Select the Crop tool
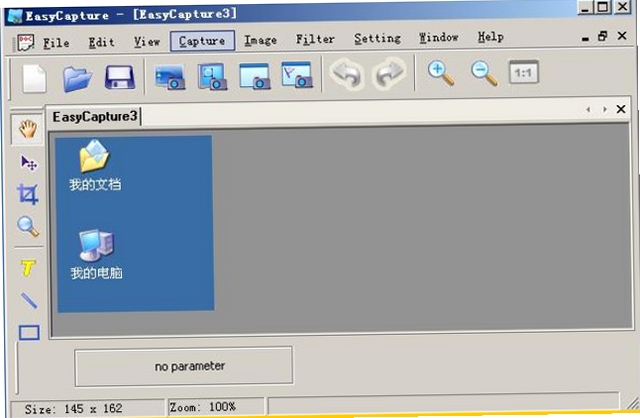Image resolution: width=640 pixels, height=418 pixels. click(x=28, y=194)
